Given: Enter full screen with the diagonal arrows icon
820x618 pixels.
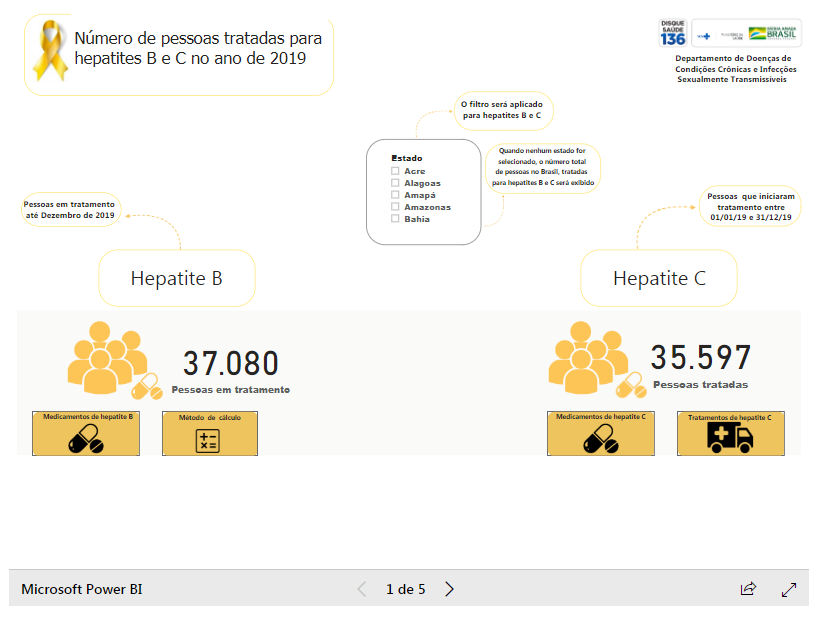Looking at the screenshot, I should point(789,589).
